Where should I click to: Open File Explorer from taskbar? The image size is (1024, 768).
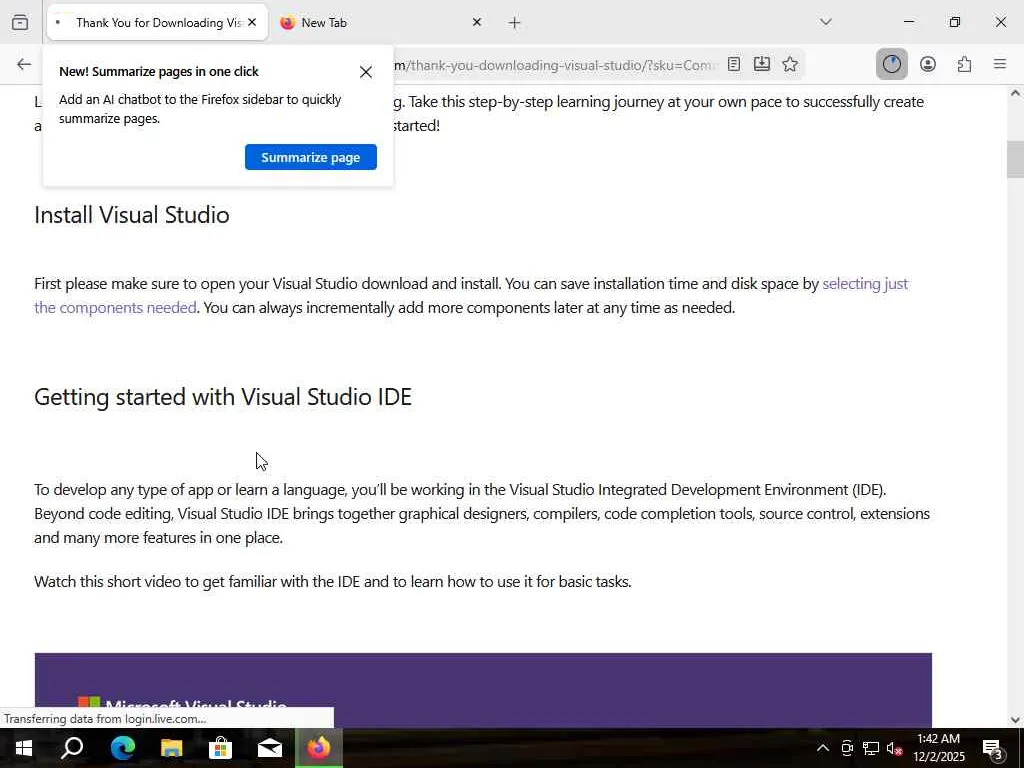click(x=172, y=748)
